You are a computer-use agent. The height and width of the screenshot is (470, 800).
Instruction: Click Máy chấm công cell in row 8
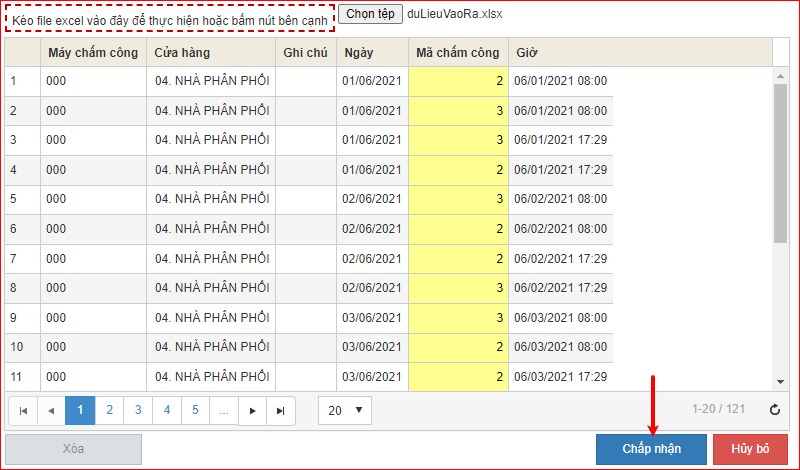coord(93,288)
